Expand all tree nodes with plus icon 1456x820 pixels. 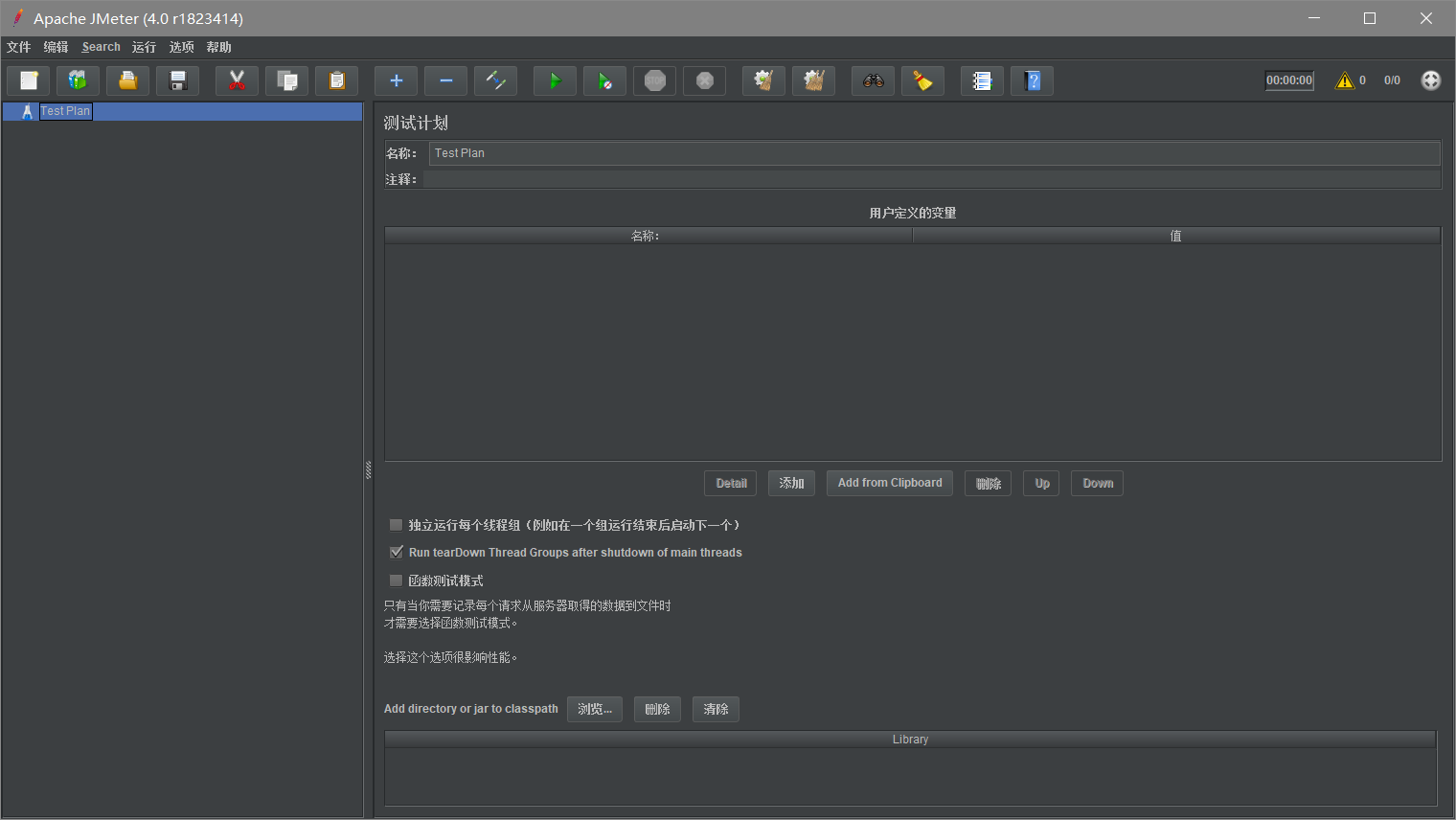pos(396,81)
